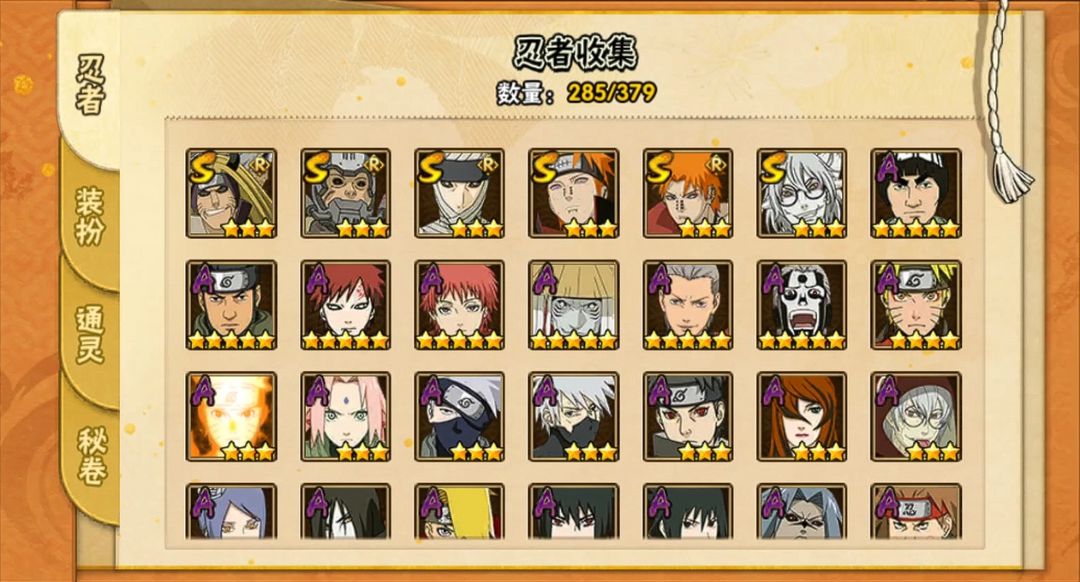Choose the purple-haired Konan card in bottom row

pos(231,511)
